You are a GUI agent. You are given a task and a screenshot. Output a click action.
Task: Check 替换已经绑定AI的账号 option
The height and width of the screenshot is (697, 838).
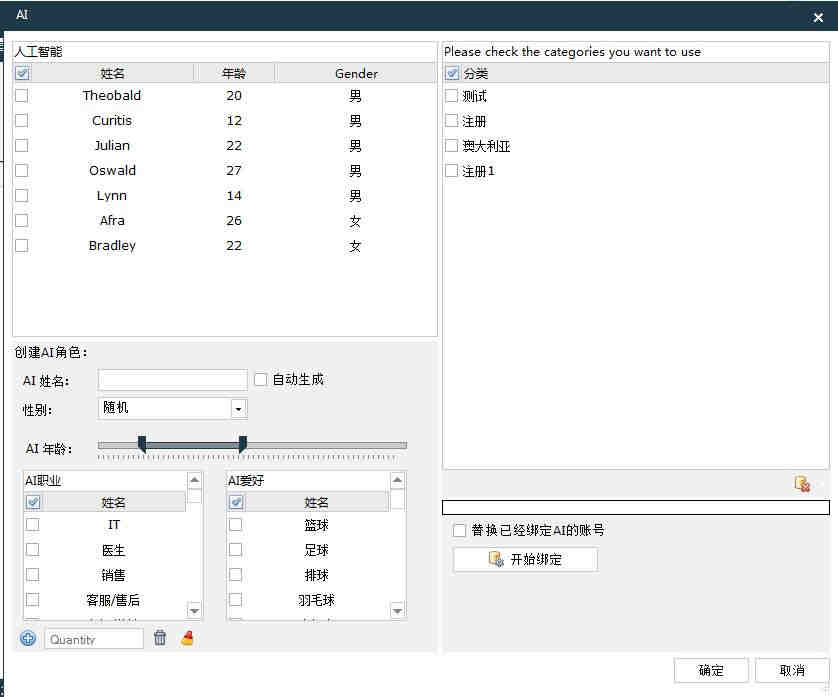pyautogui.click(x=459, y=531)
